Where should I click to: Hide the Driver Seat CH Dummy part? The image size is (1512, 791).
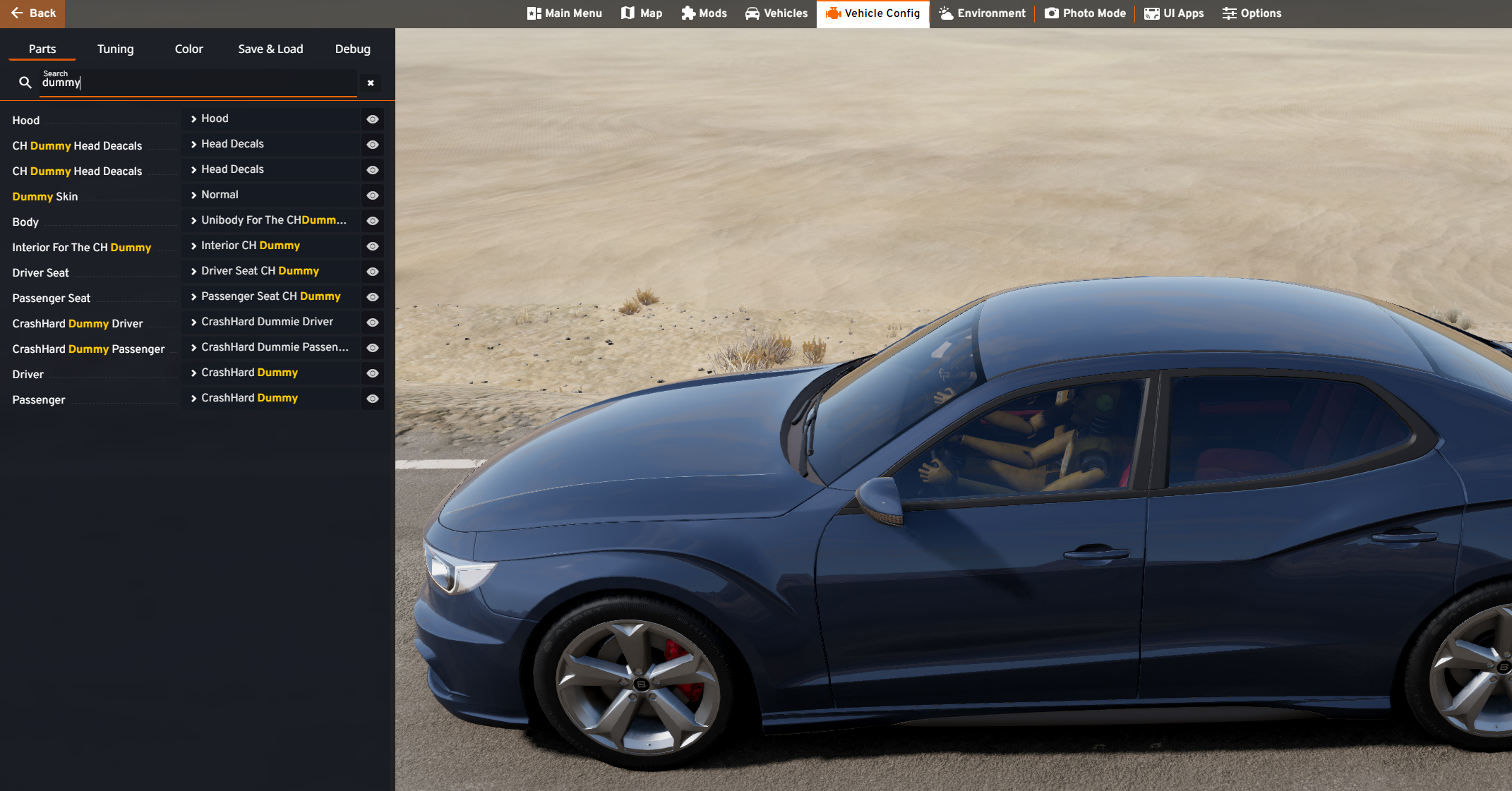coord(373,272)
